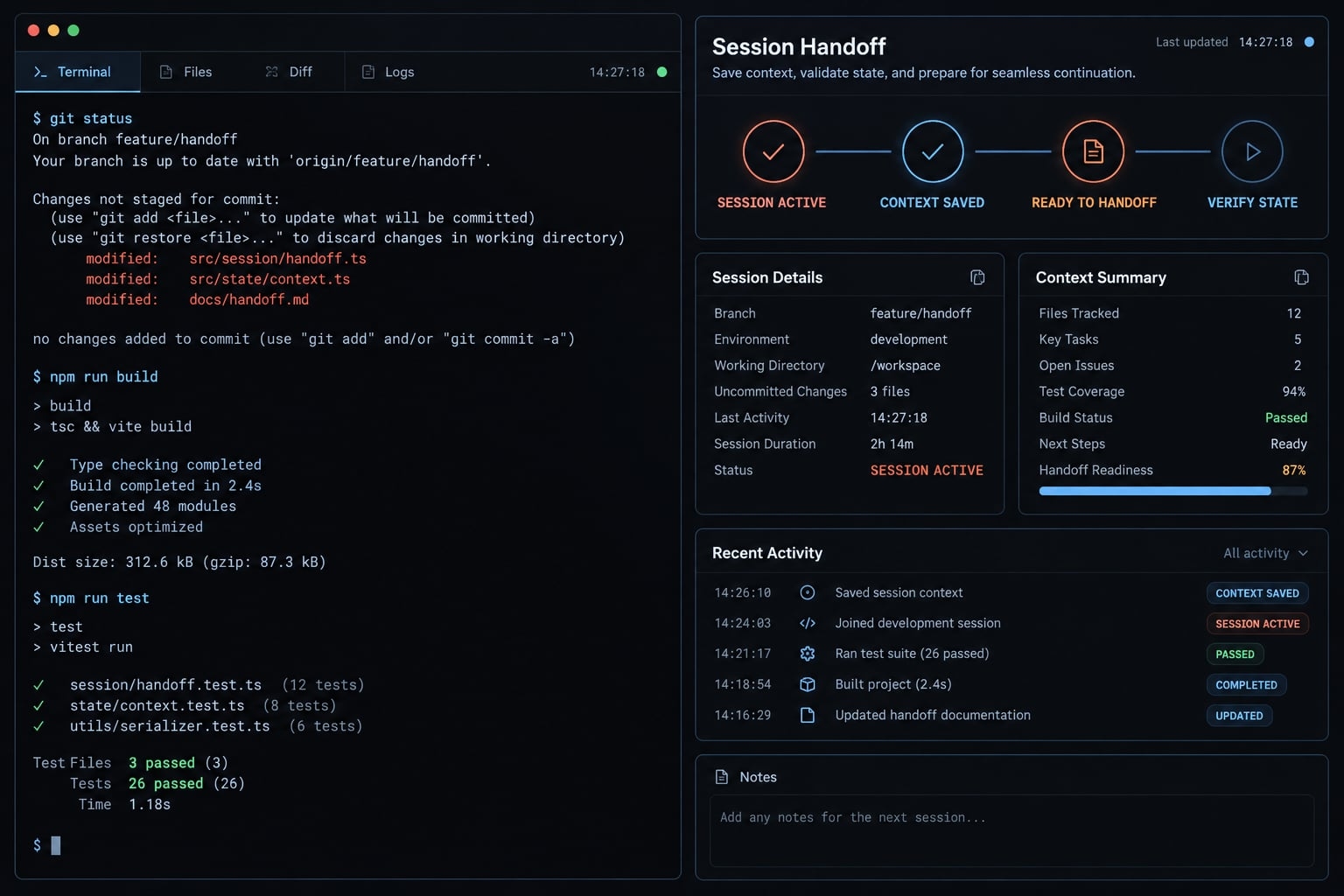
Task: Click the Session Duration value 2h 14m
Action: click(892, 444)
